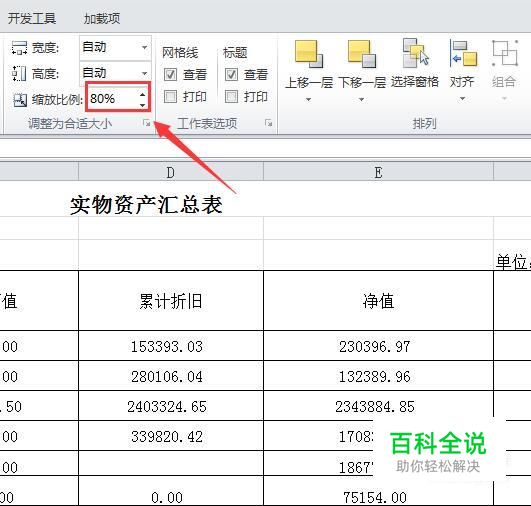The height and width of the screenshot is (506, 531).
Task: Increase scale with the up spinner arrow
Action: [143, 94]
